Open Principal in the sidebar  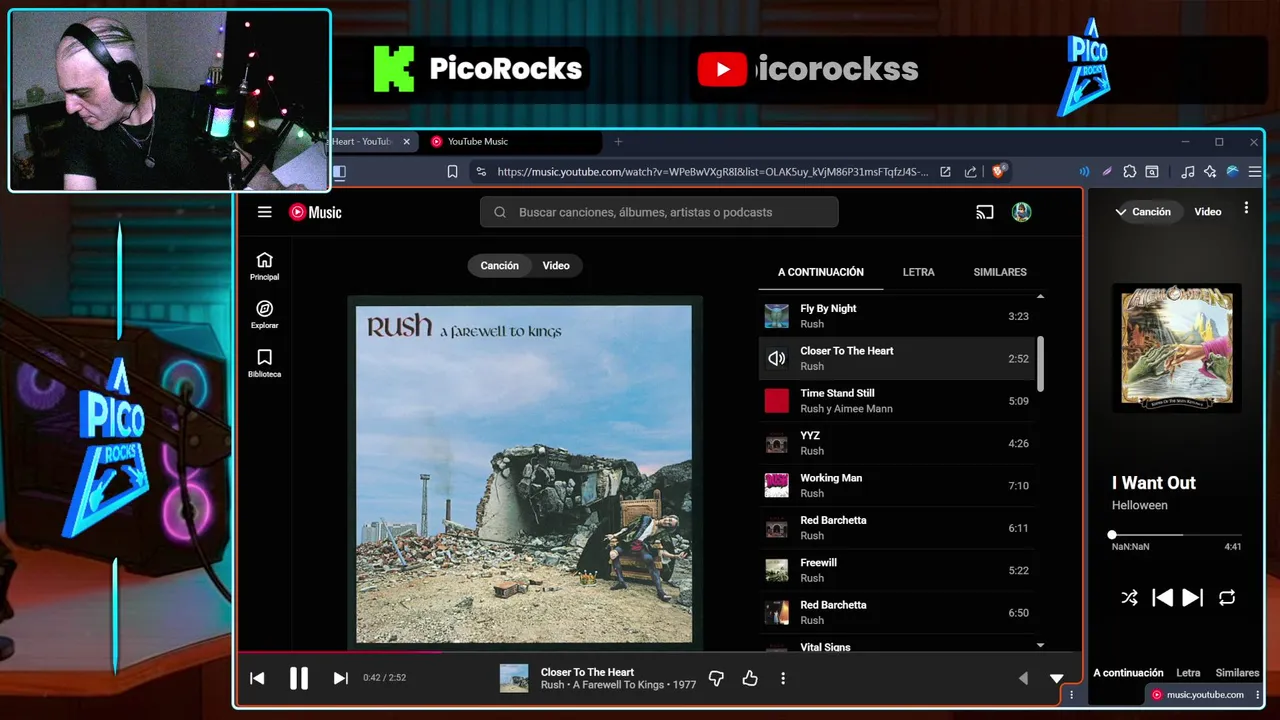[264, 266]
